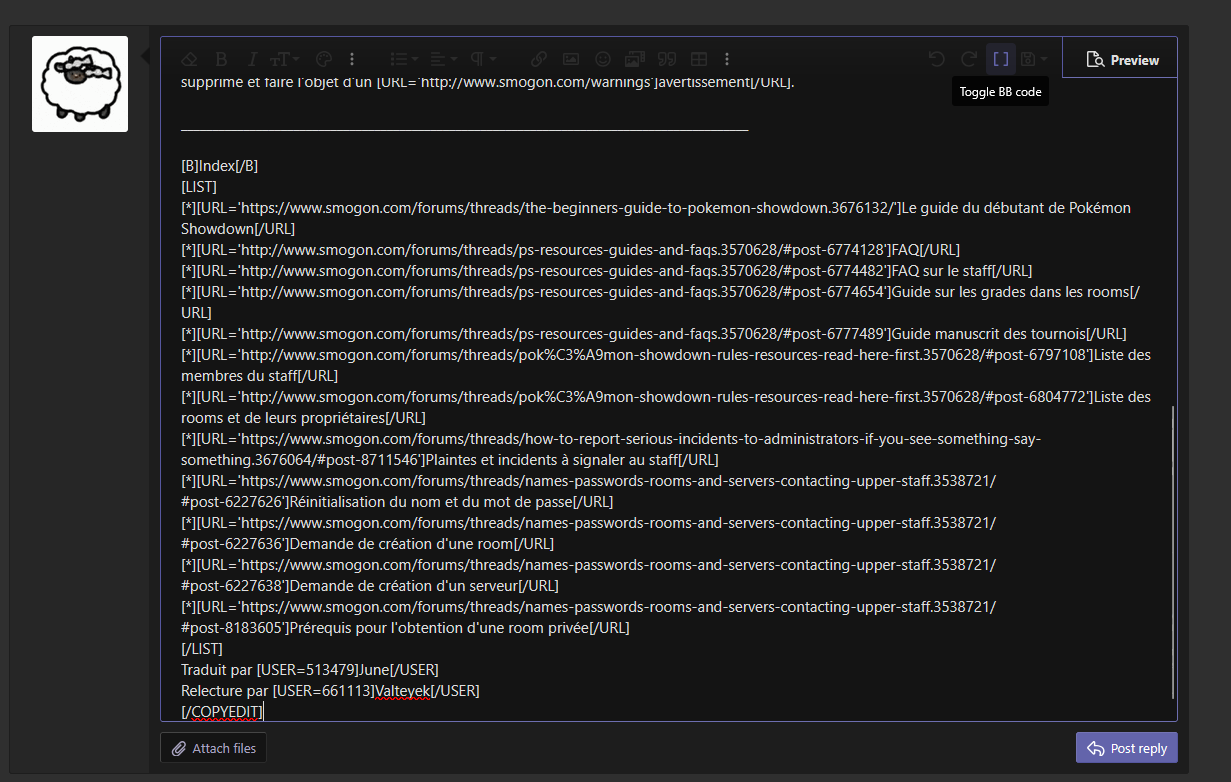Open the Alignment dropdown

point(443,59)
